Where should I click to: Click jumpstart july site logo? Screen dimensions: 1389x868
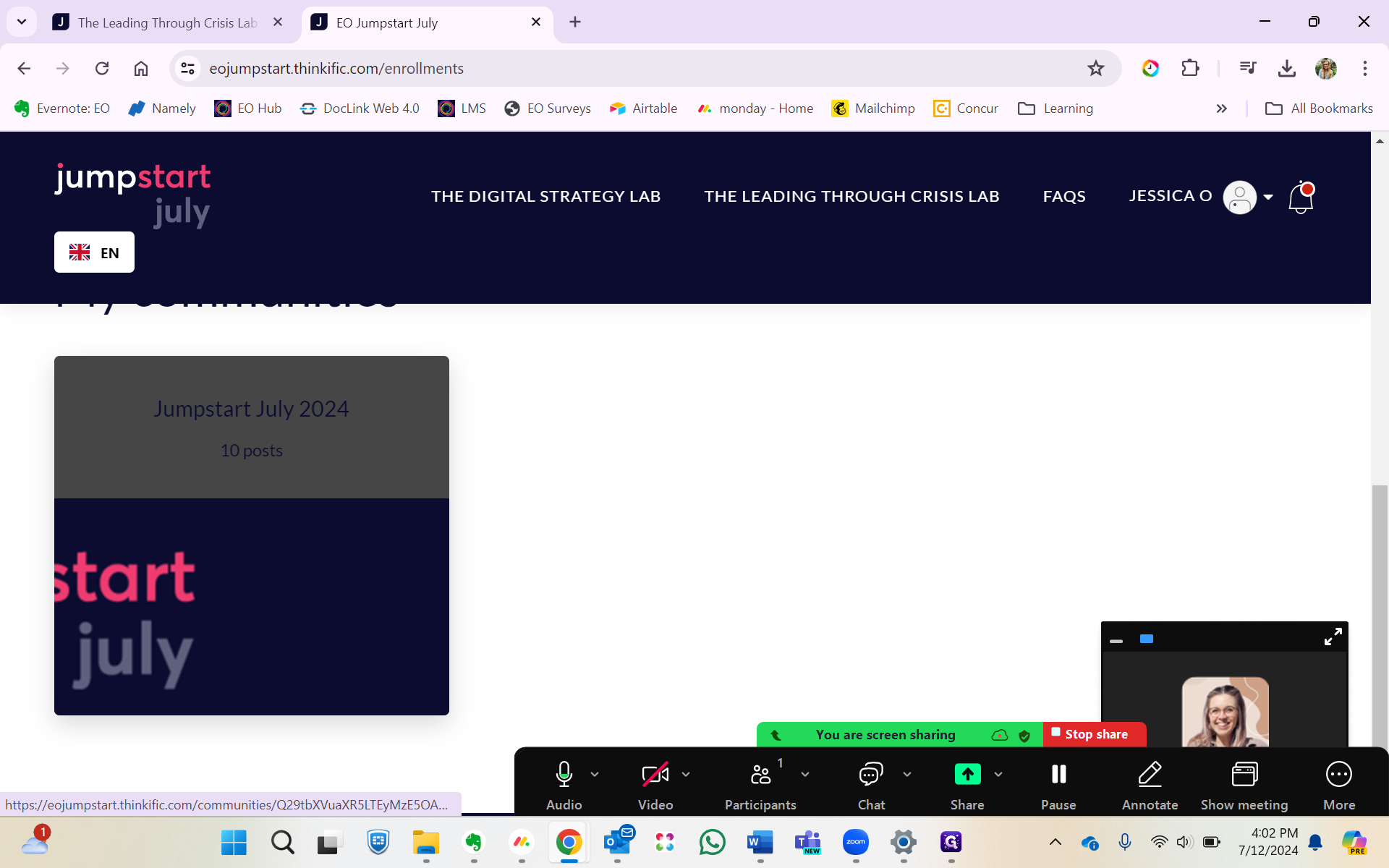[133, 195]
